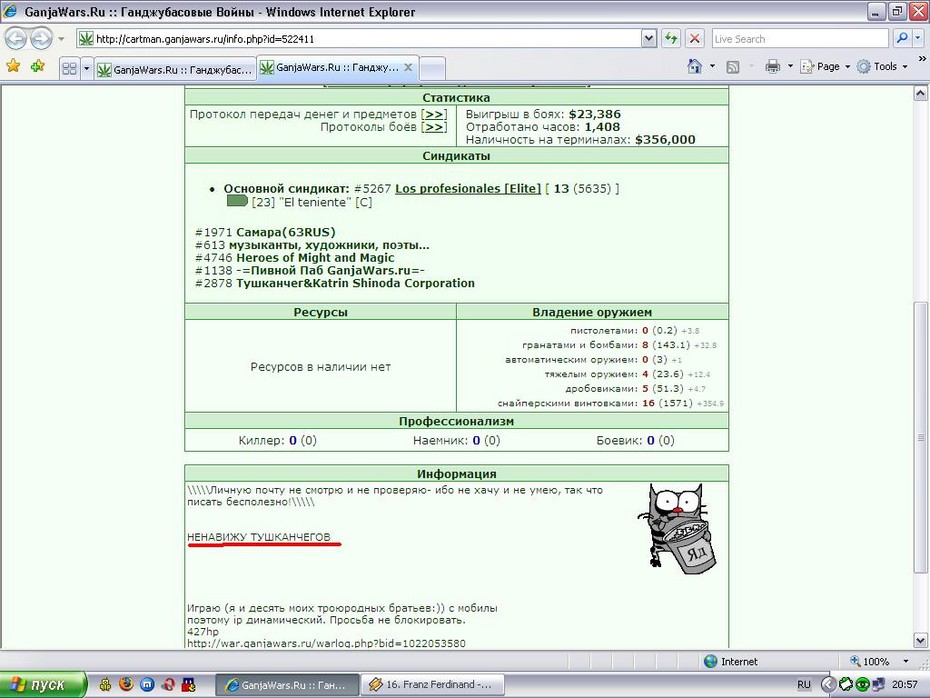Click Franz Ferdinand player taskbar button
This screenshot has width=930, height=698.
(433, 685)
